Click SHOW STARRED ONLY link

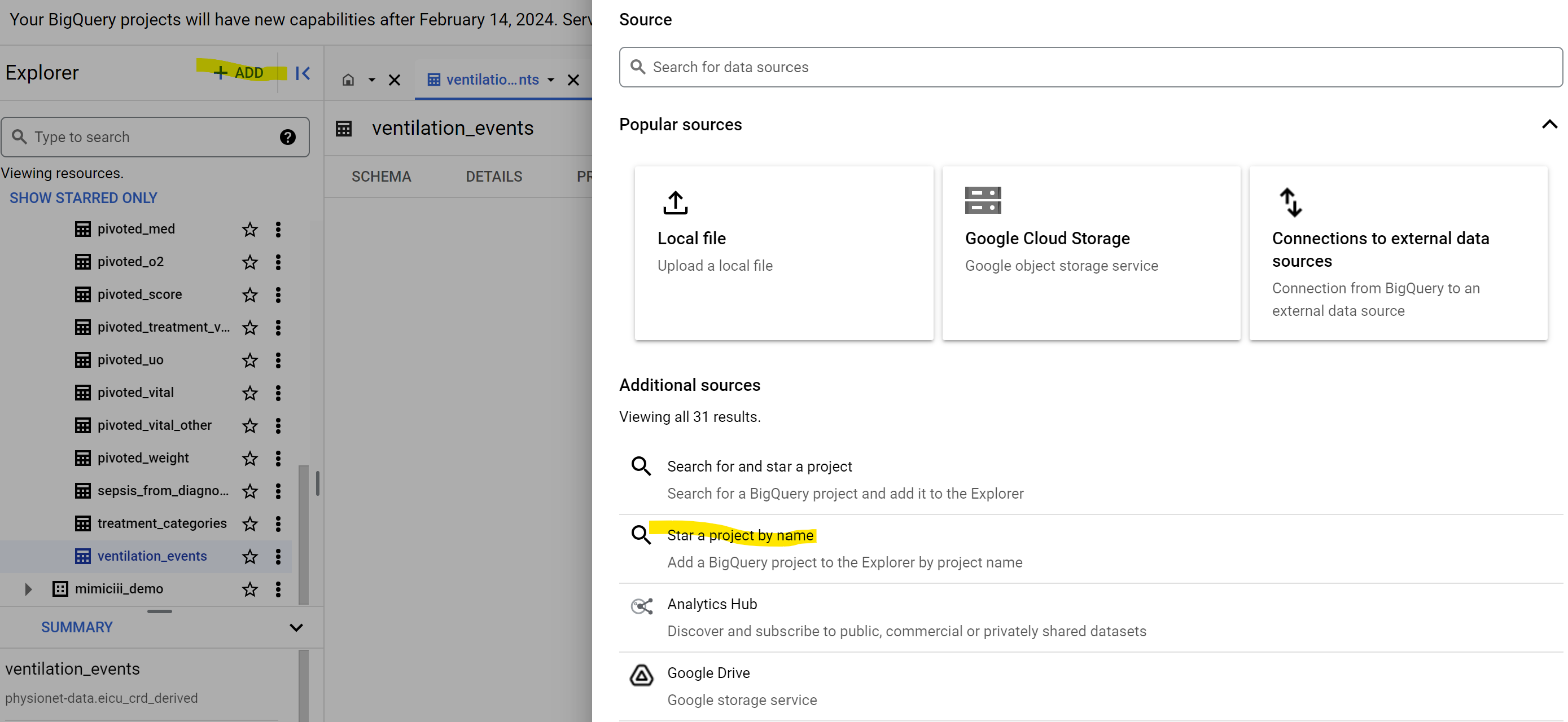coord(84,197)
